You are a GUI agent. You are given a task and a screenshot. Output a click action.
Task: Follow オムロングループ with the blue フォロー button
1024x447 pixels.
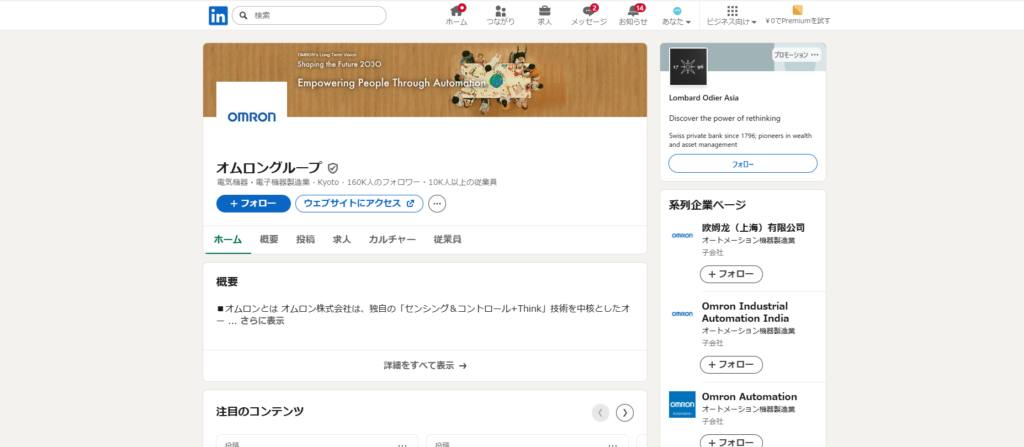[x=253, y=204]
